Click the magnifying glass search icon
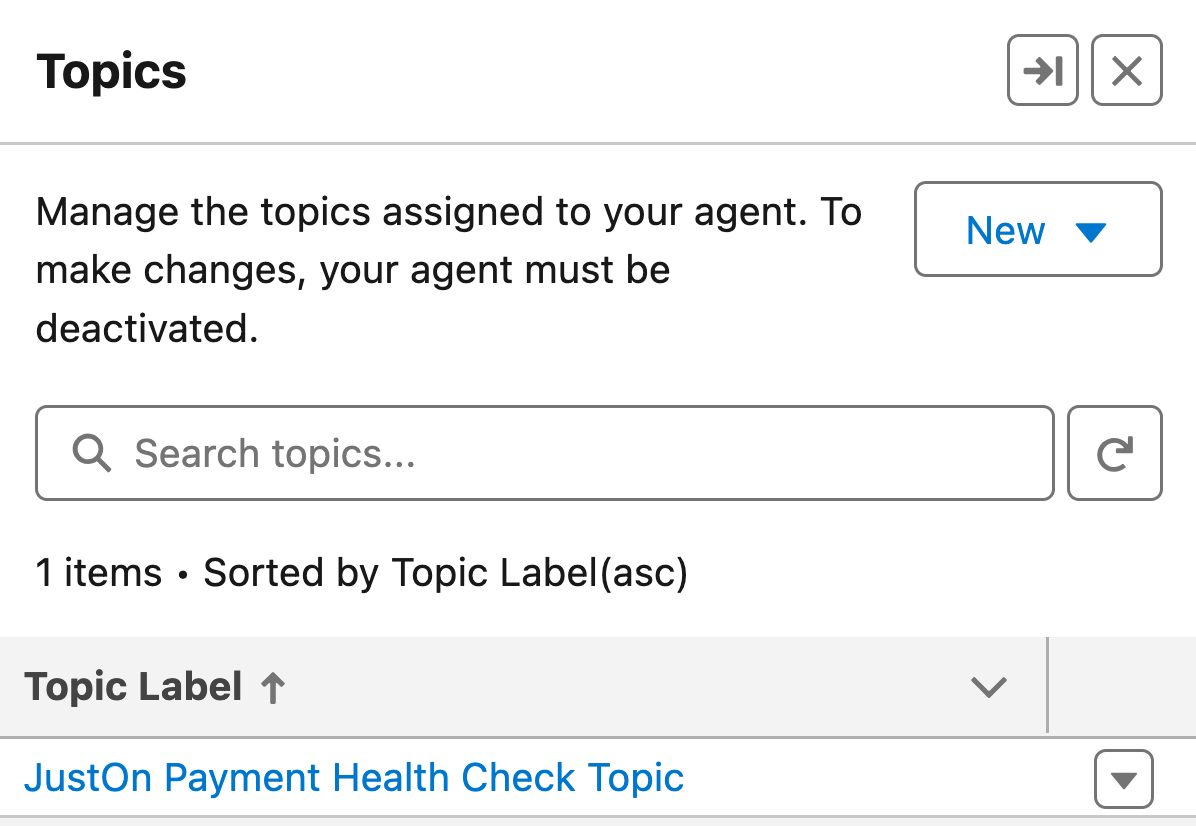This screenshot has width=1196, height=826. point(91,453)
